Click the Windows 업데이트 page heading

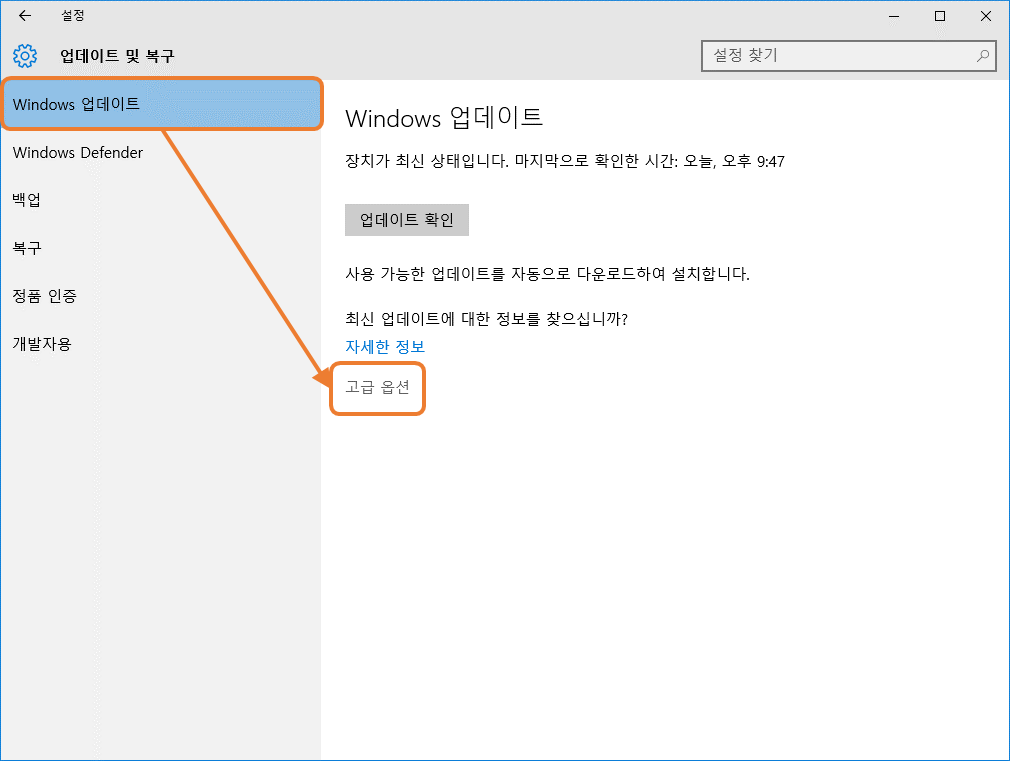(x=443, y=118)
